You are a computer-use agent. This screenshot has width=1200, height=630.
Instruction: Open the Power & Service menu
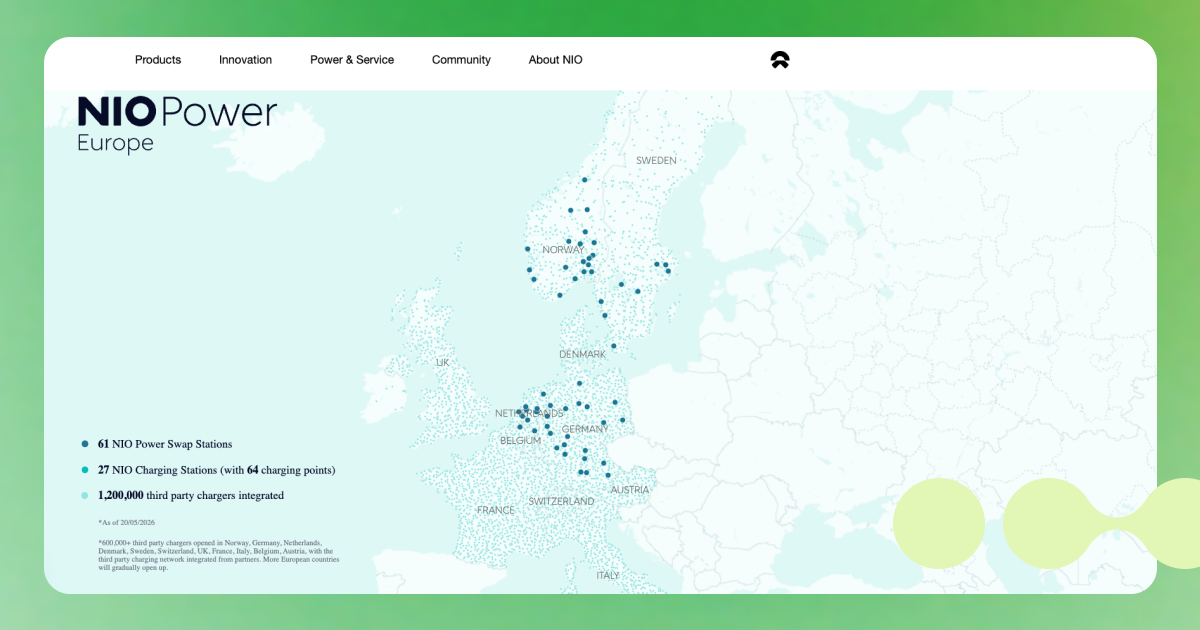[x=352, y=60]
